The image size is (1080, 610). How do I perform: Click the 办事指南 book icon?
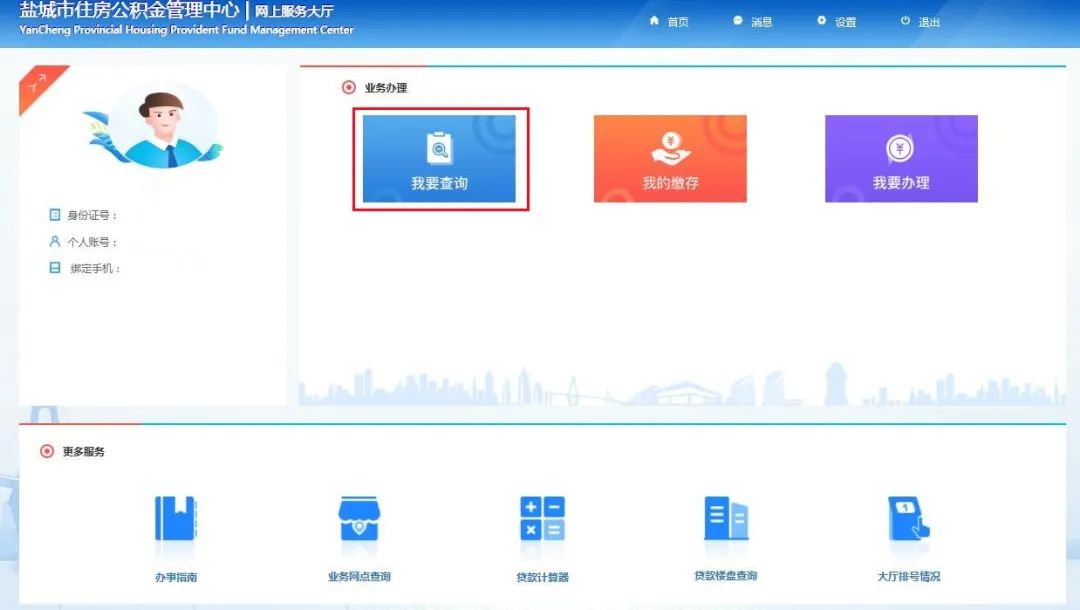176,520
